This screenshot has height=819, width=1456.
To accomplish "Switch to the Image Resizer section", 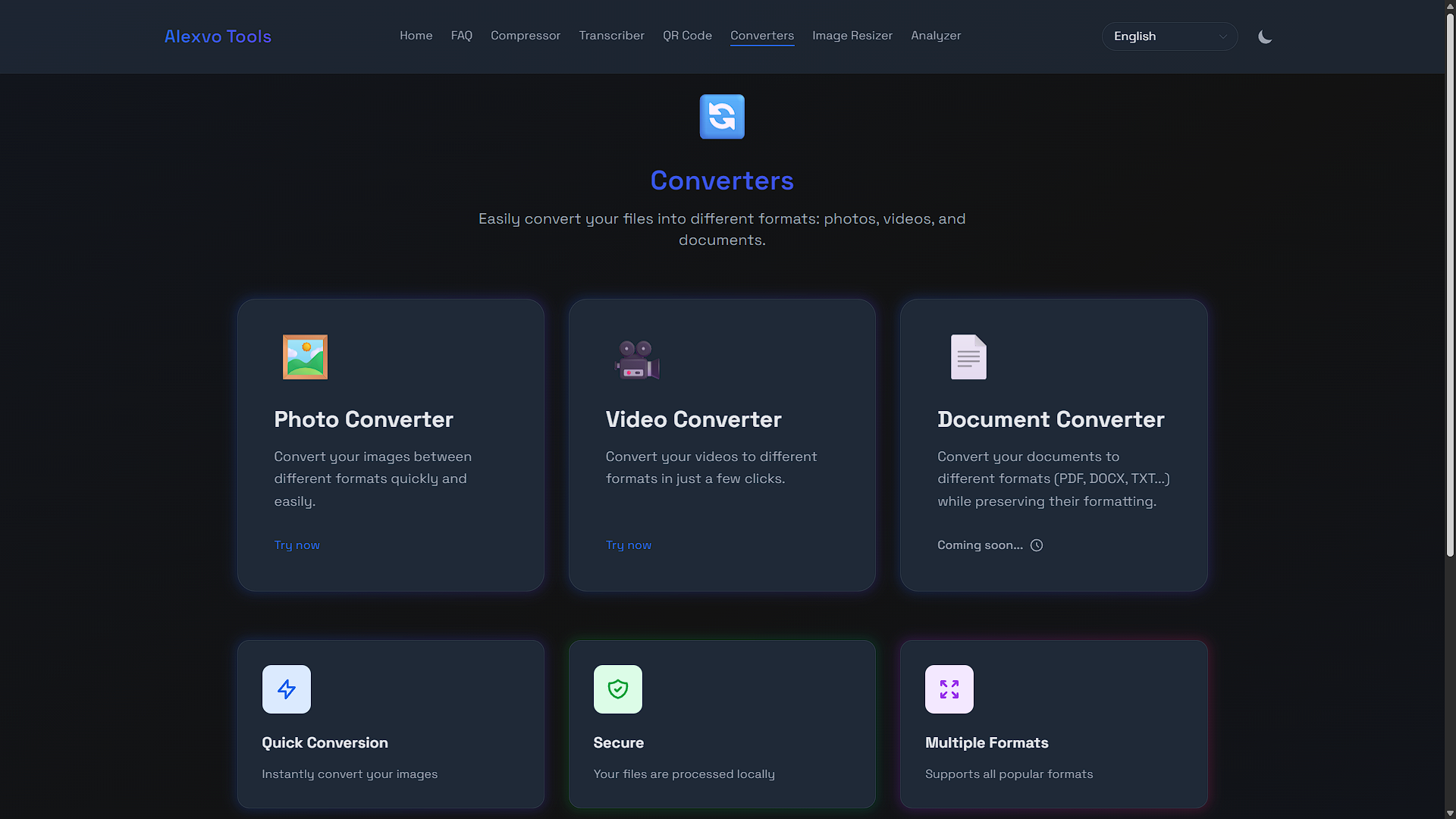I will 852,36.
